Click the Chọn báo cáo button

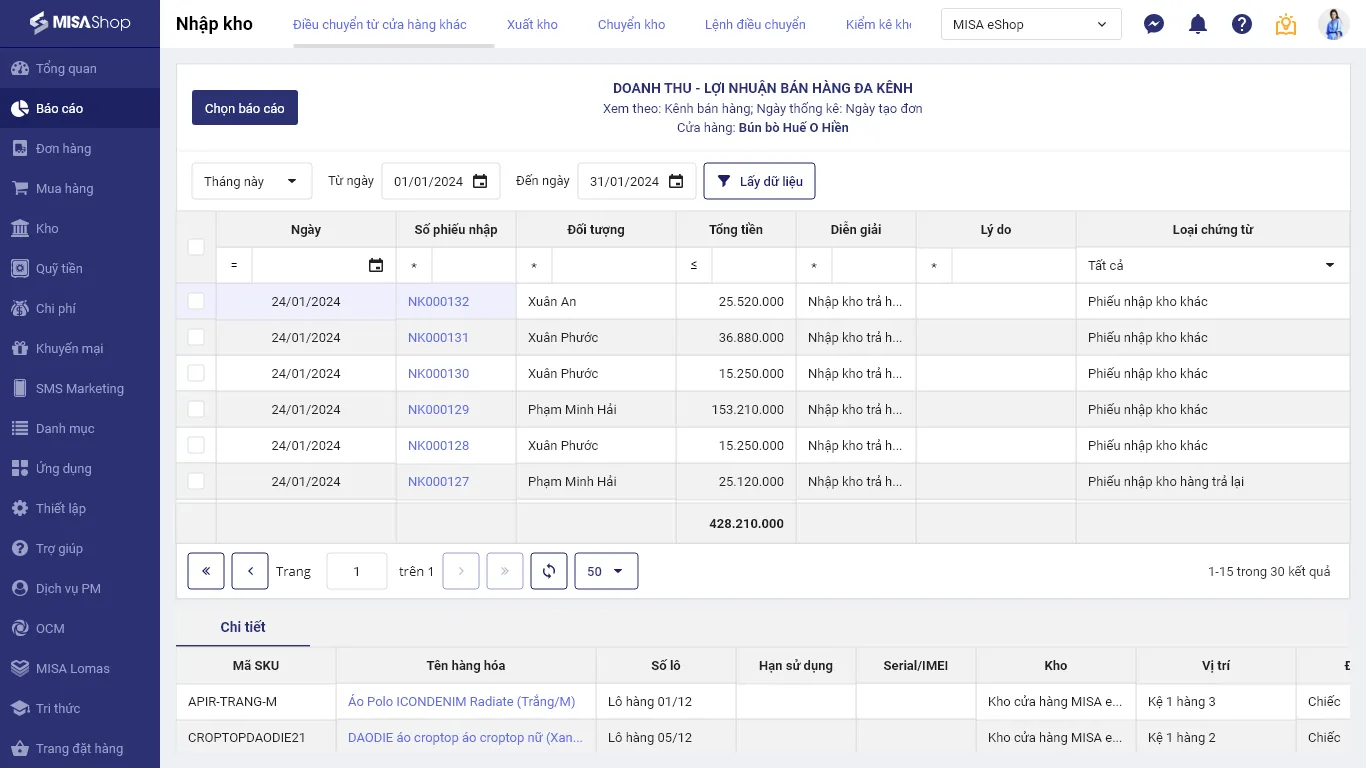(245, 108)
